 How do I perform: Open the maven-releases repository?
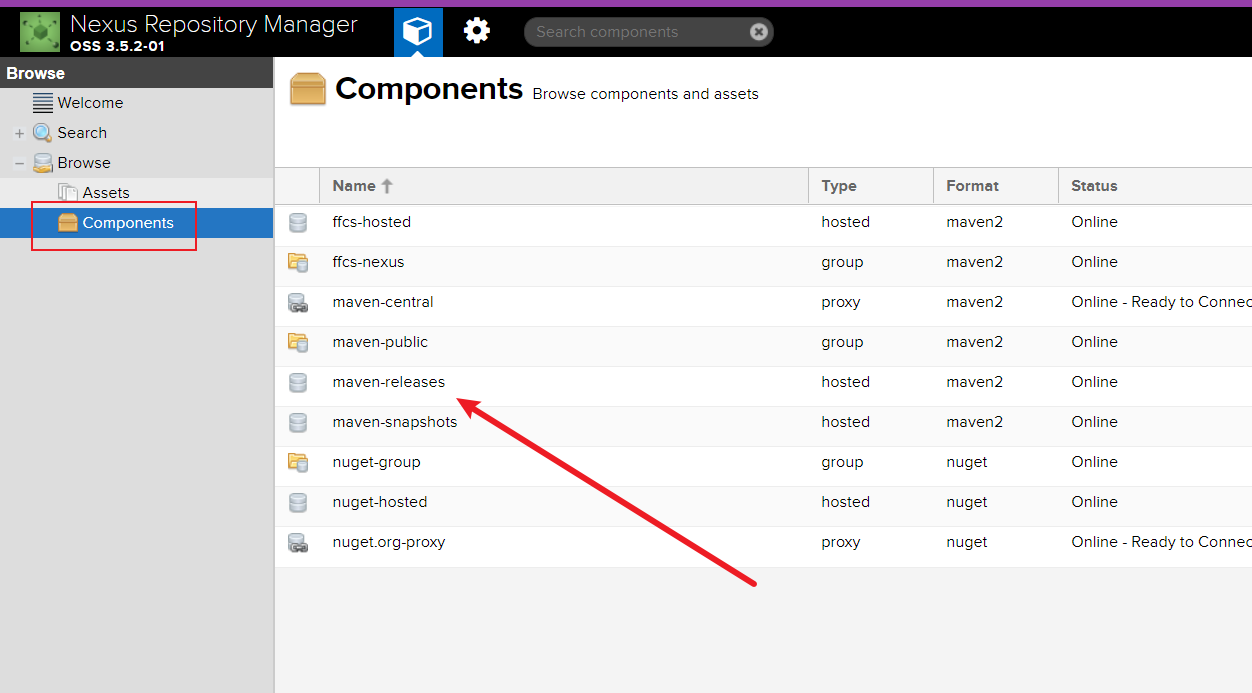click(x=389, y=382)
